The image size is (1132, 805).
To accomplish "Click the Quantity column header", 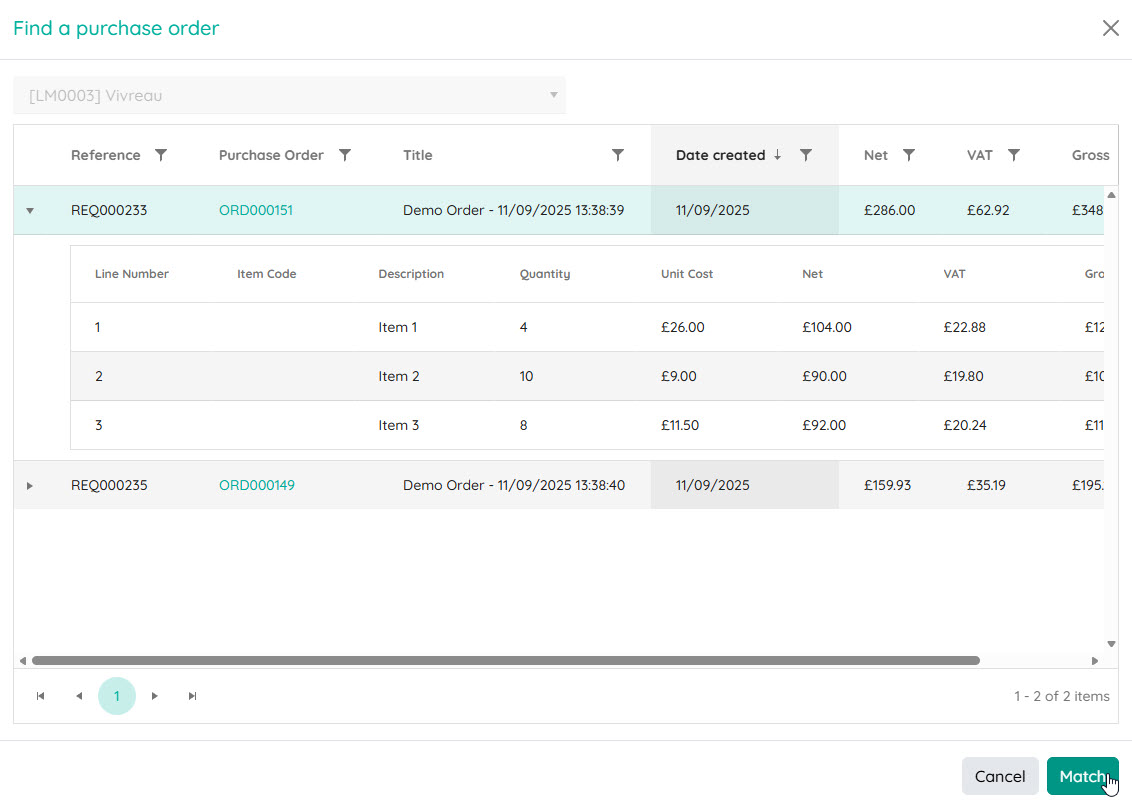I will tap(544, 274).
